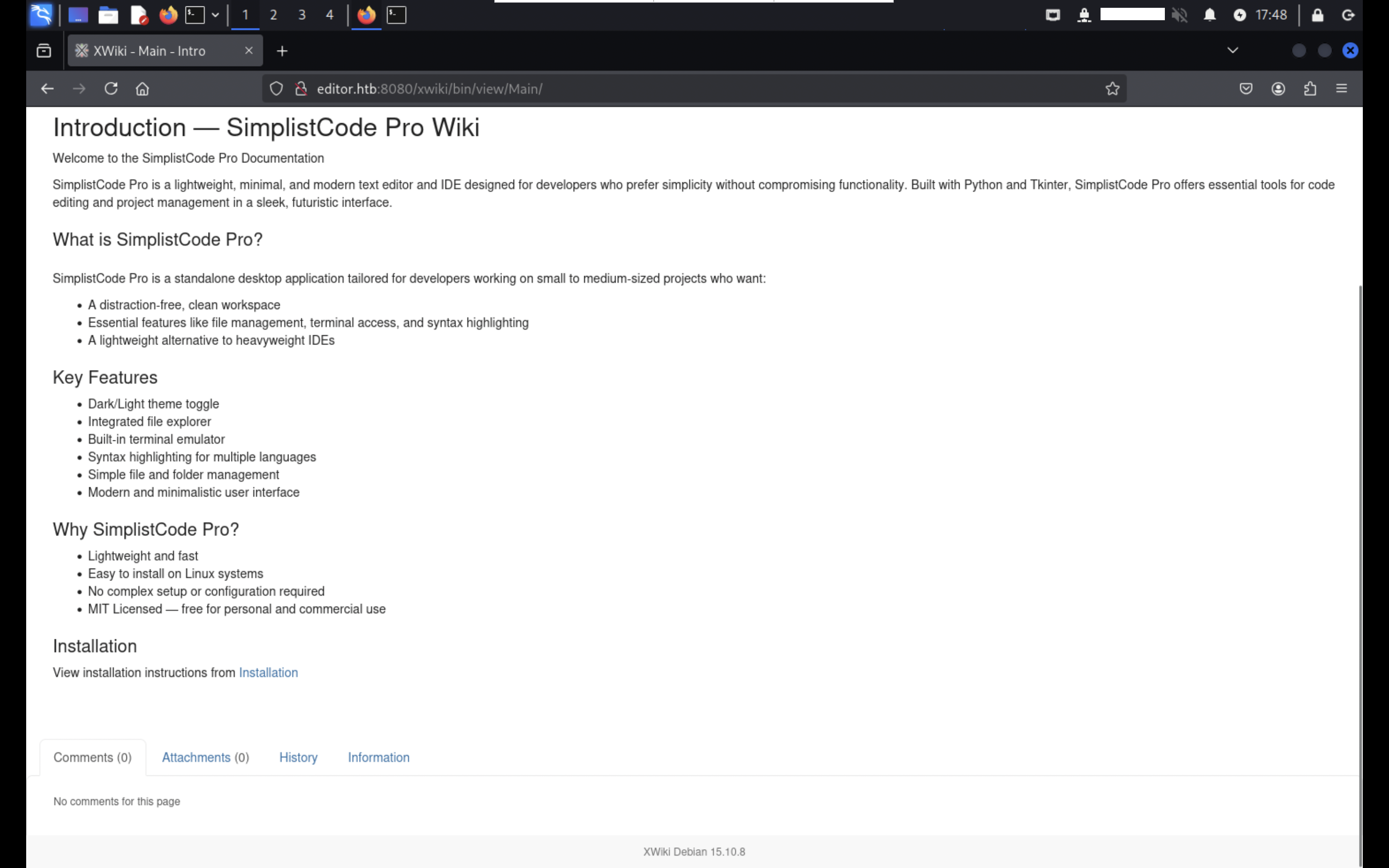Bookmark this page with the star icon
The width and height of the screenshot is (1389, 868).
click(x=1112, y=88)
